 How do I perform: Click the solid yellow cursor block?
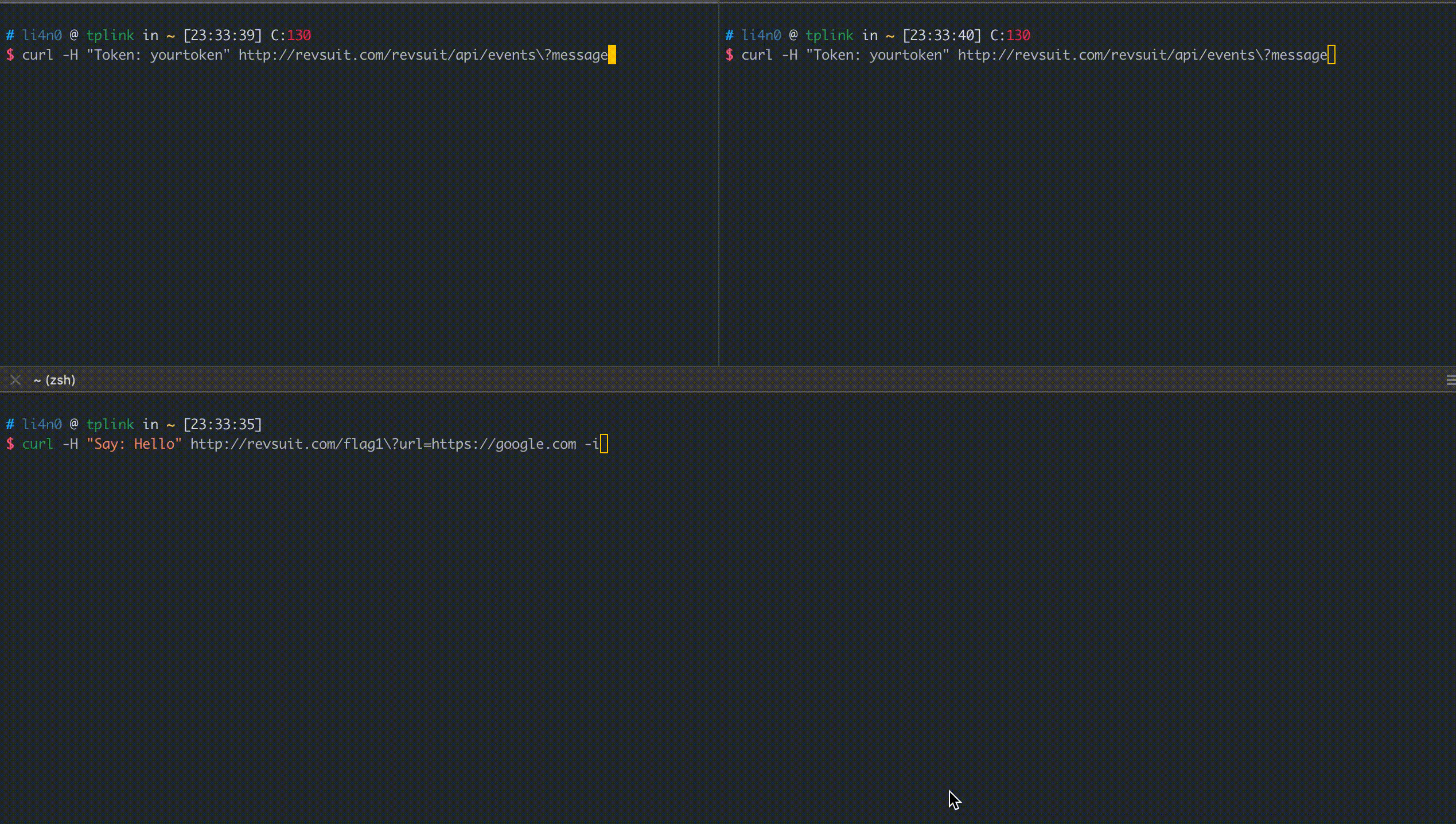point(612,55)
